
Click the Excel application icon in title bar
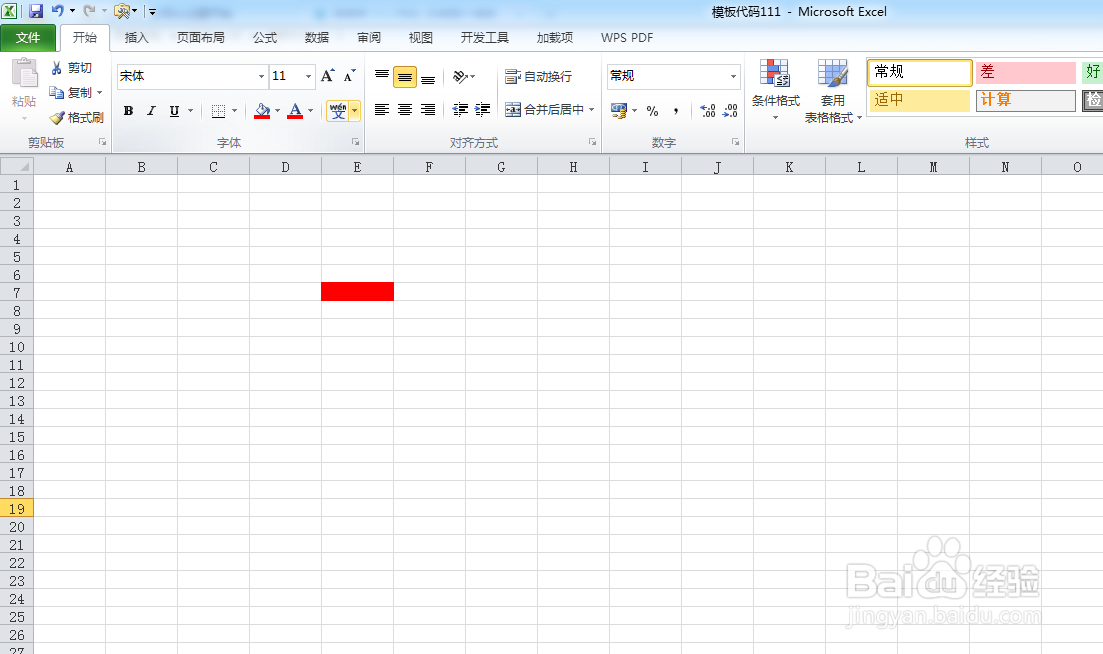pyautogui.click(x=9, y=11)
